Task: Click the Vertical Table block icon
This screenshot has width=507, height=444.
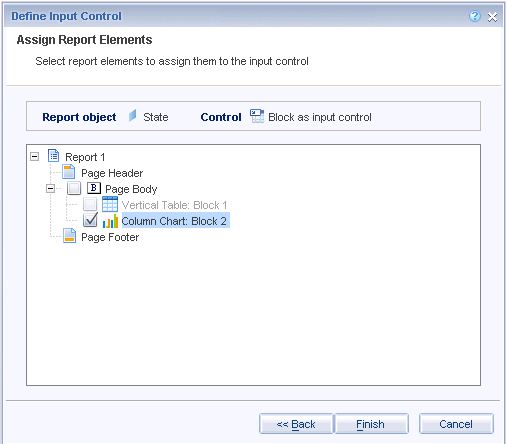Action: [110, 204]
